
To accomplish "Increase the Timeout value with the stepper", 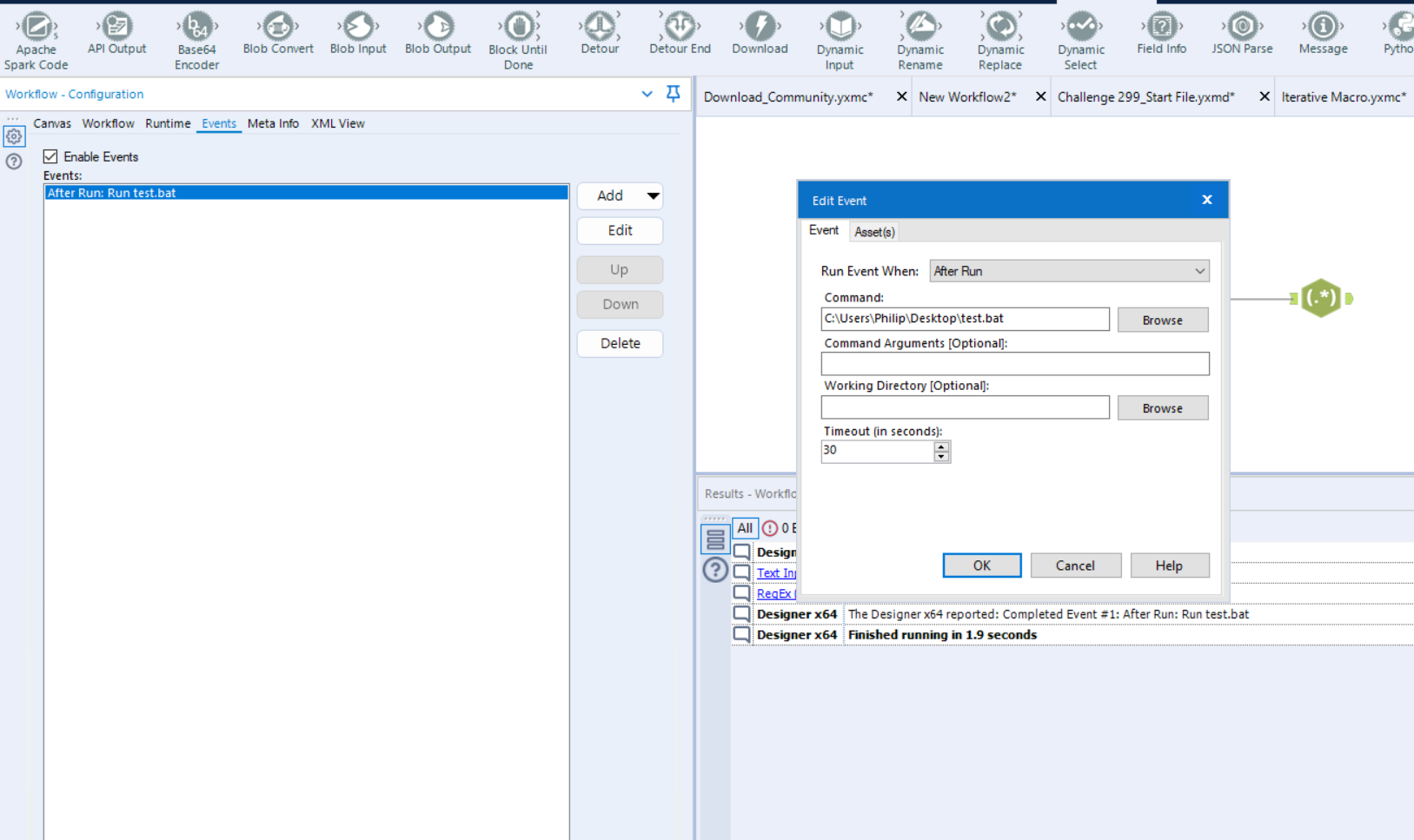I will coord(941,446).
